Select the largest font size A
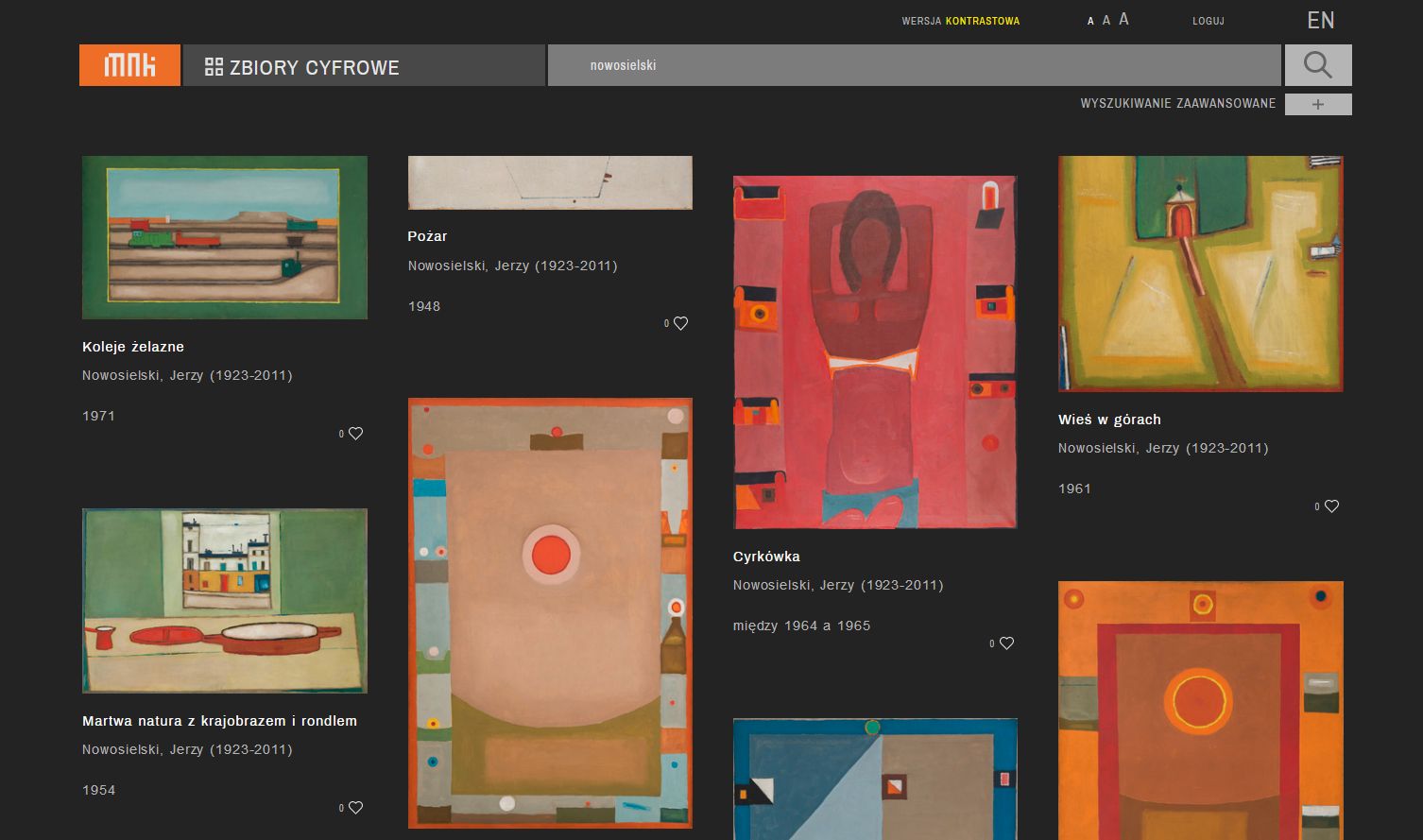This screenshot has height=840, width=1423. [1123, 19]
